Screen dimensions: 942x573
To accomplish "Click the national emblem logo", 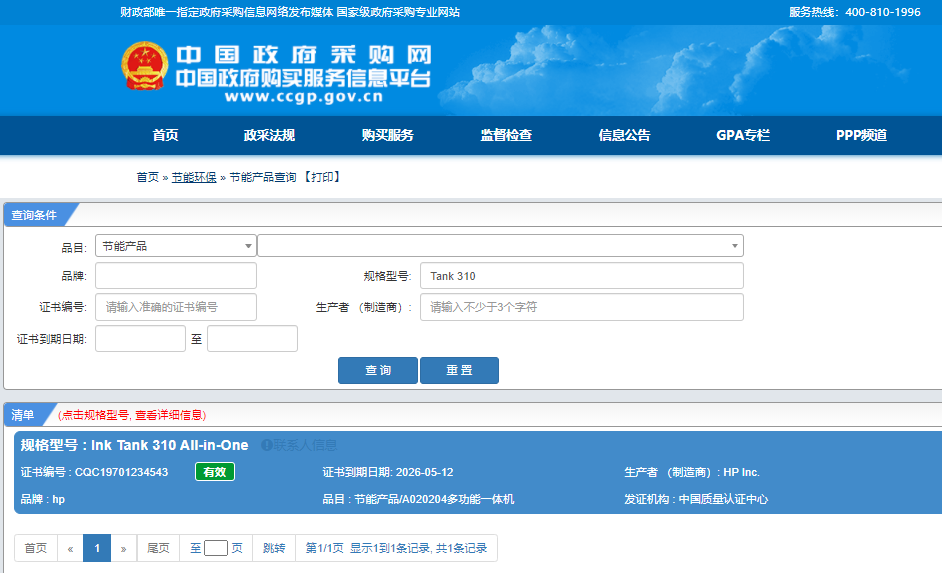I will (145, 66).
